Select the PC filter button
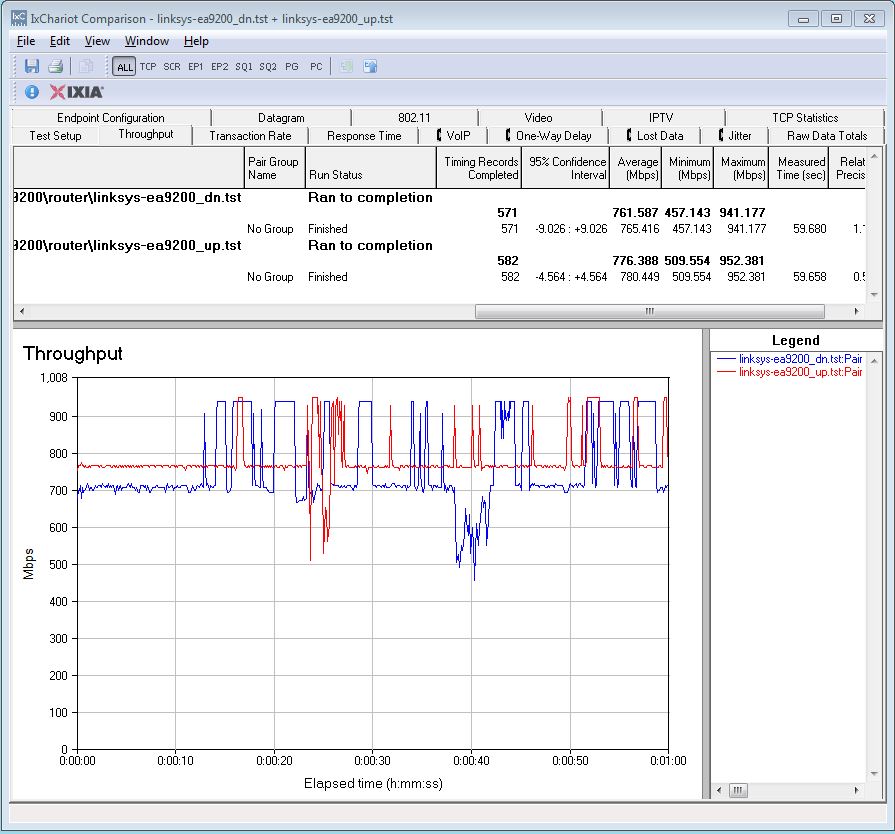The height and width of the screenshot is (834, 895). (316, 67)
